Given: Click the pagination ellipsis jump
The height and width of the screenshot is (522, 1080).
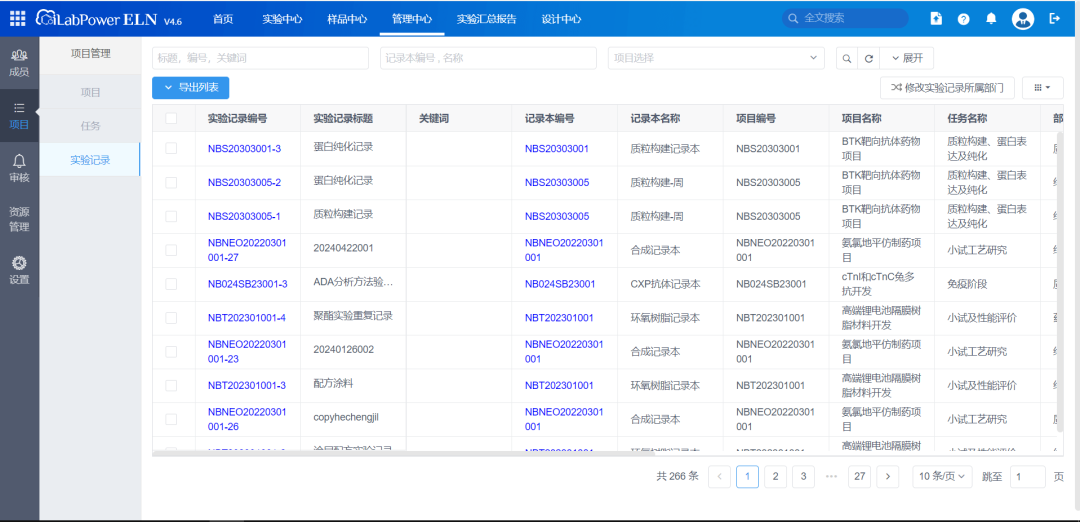Looking at the screenshot, I should pyautogui.click(x=831, y=476).
